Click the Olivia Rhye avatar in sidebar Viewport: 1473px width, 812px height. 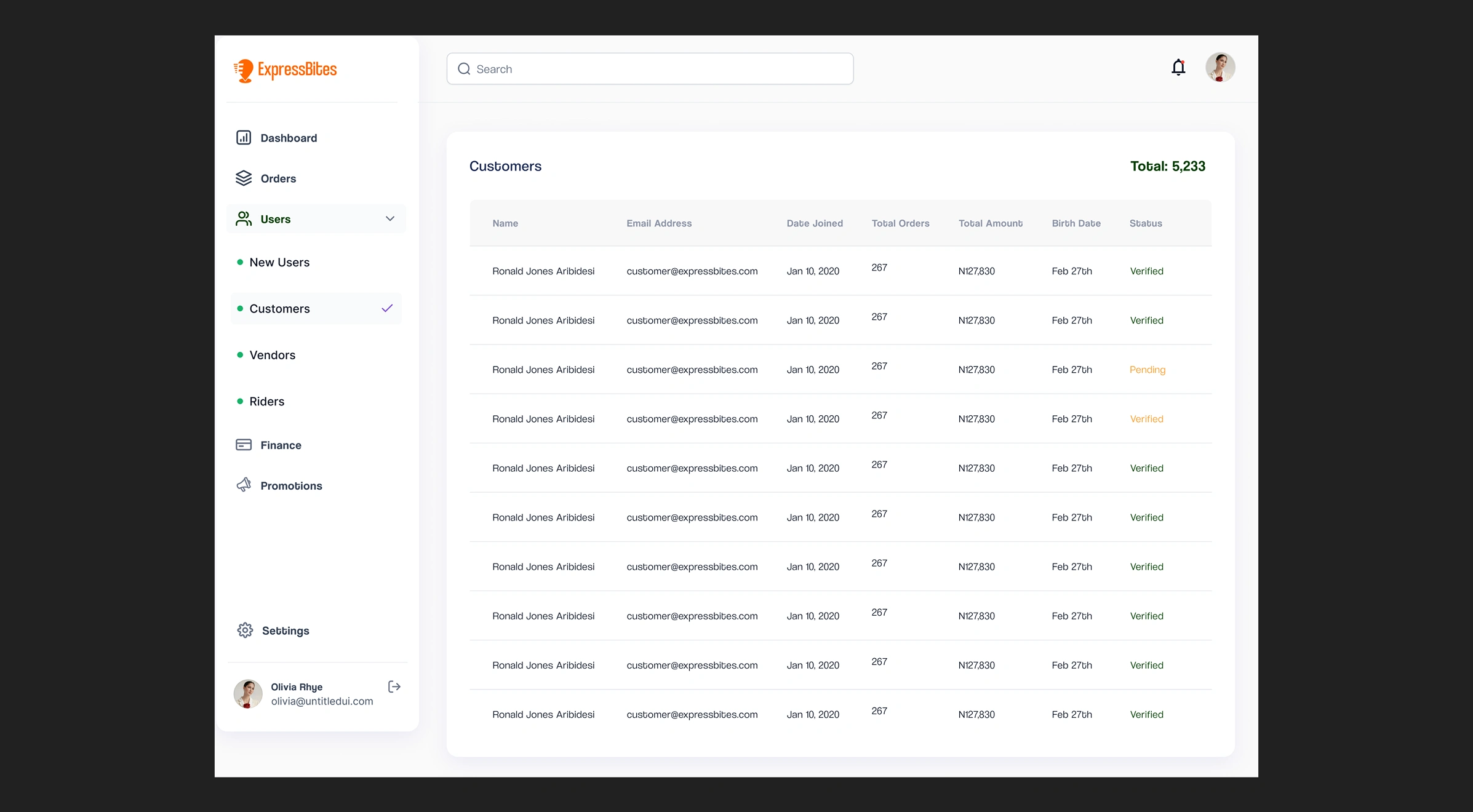248,694
